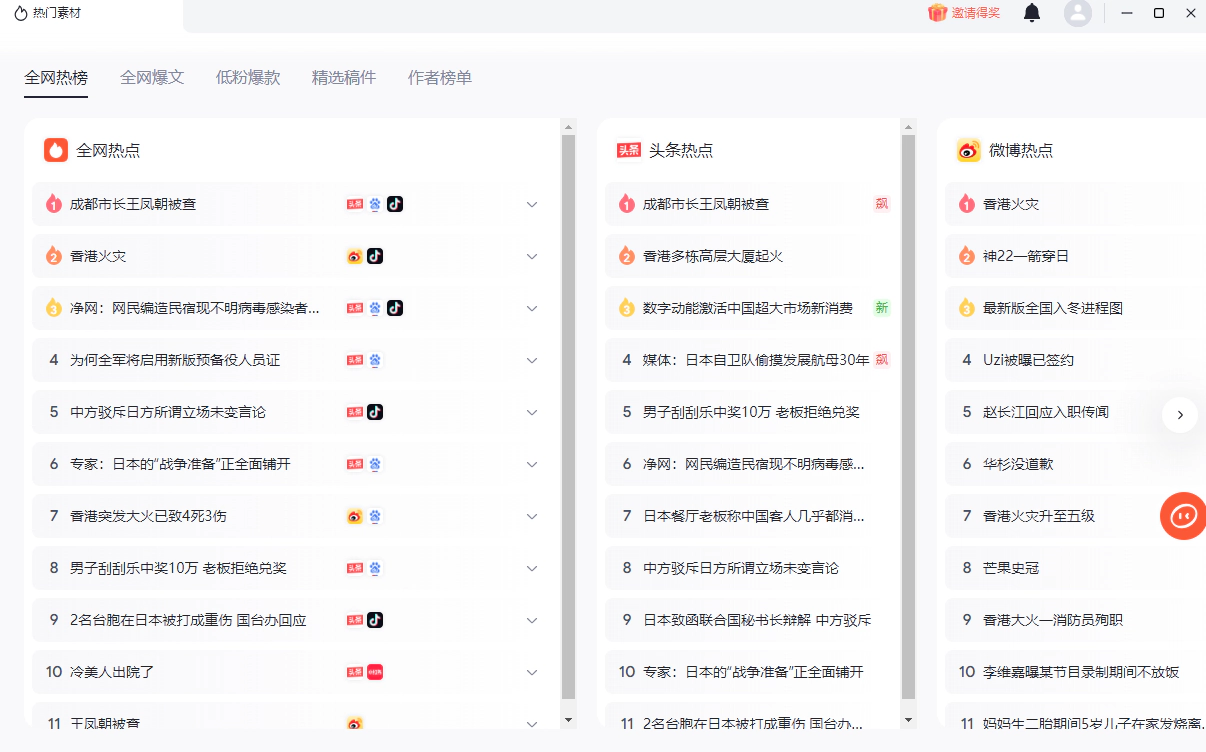Viewport: 1206px width, 752px height.
Task: Switch to the 作者榜单 tab
Action: click(439, 77)
